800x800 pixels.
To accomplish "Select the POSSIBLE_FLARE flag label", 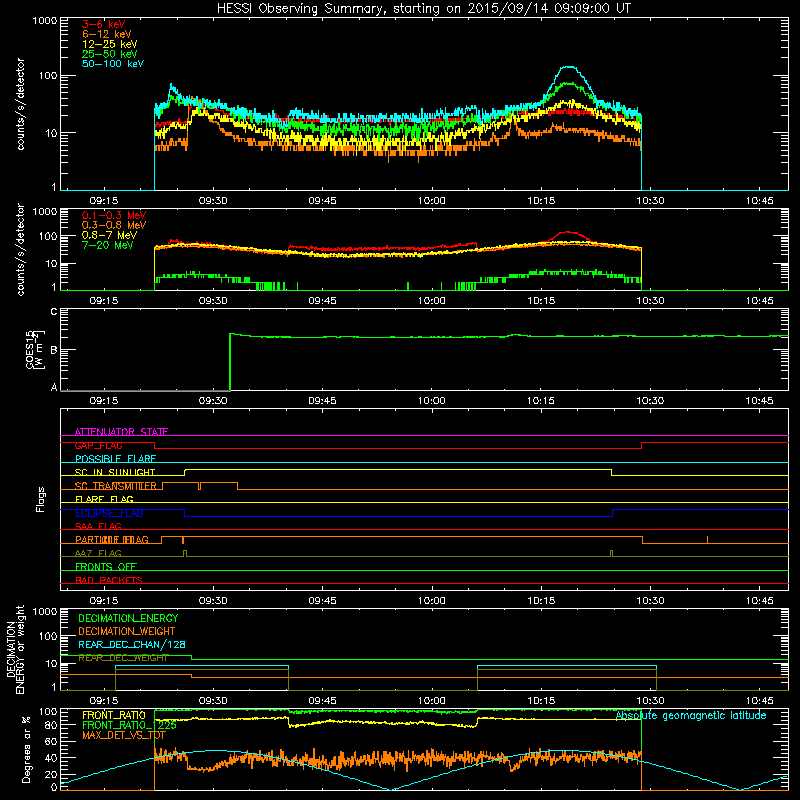I will point(115,459).
